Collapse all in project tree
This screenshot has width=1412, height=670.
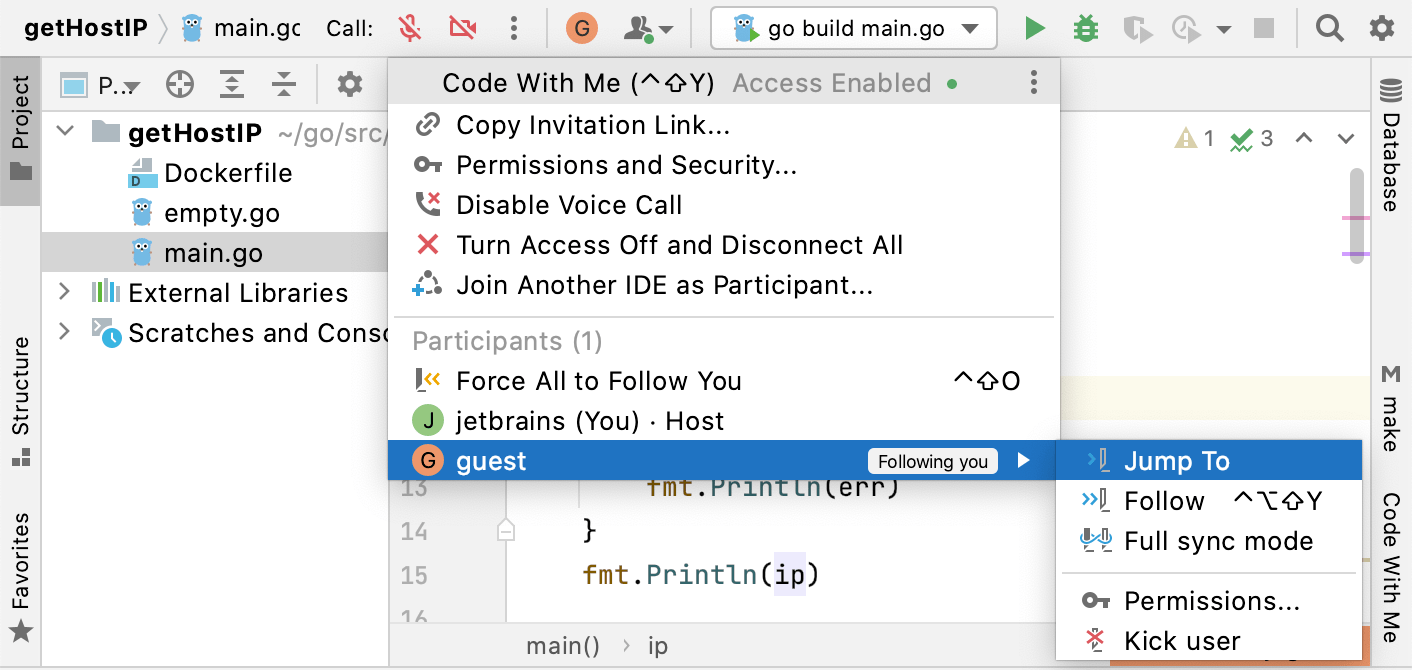tap(284, 85)
